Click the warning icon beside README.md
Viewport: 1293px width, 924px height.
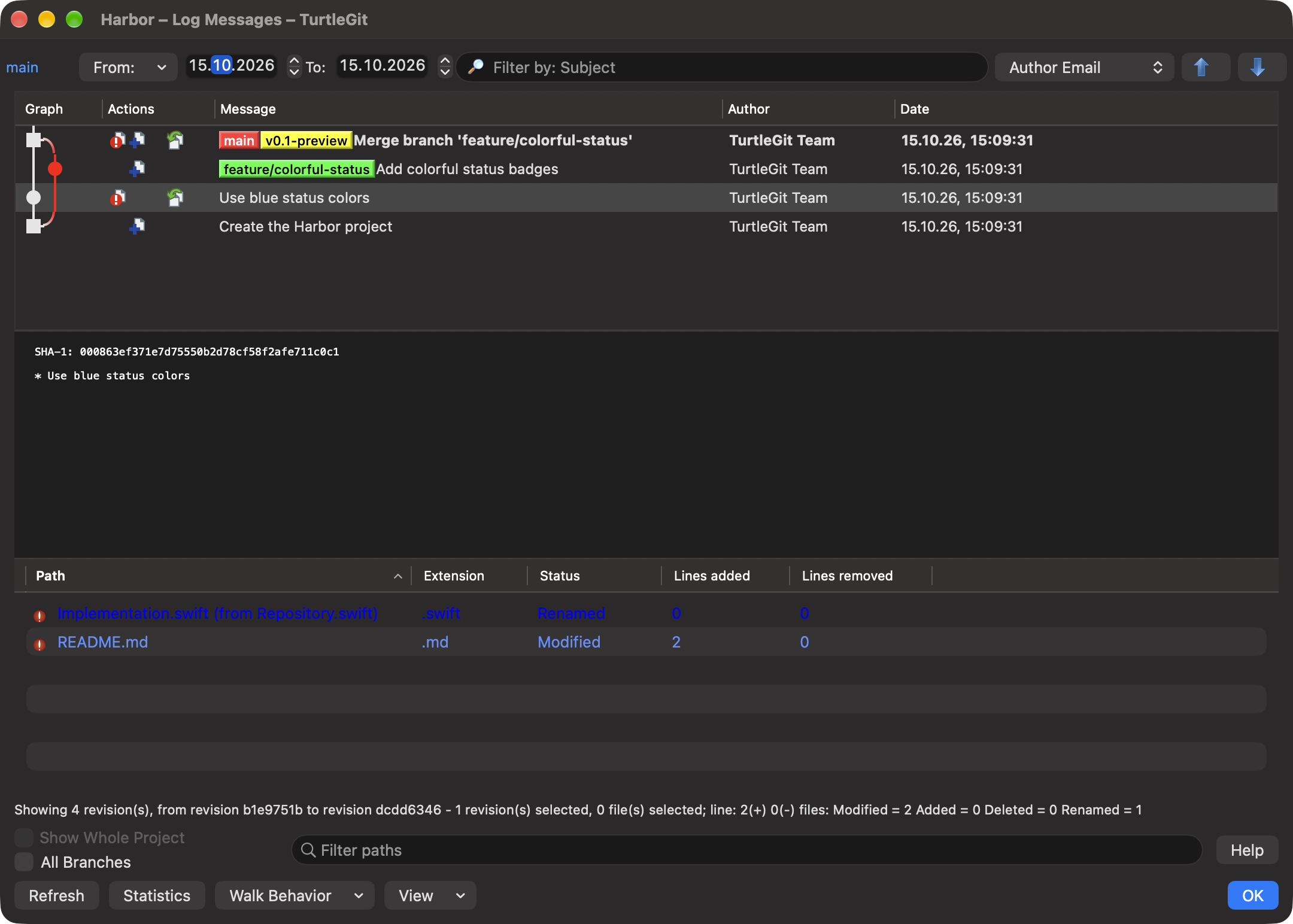[x=40, y=644]
